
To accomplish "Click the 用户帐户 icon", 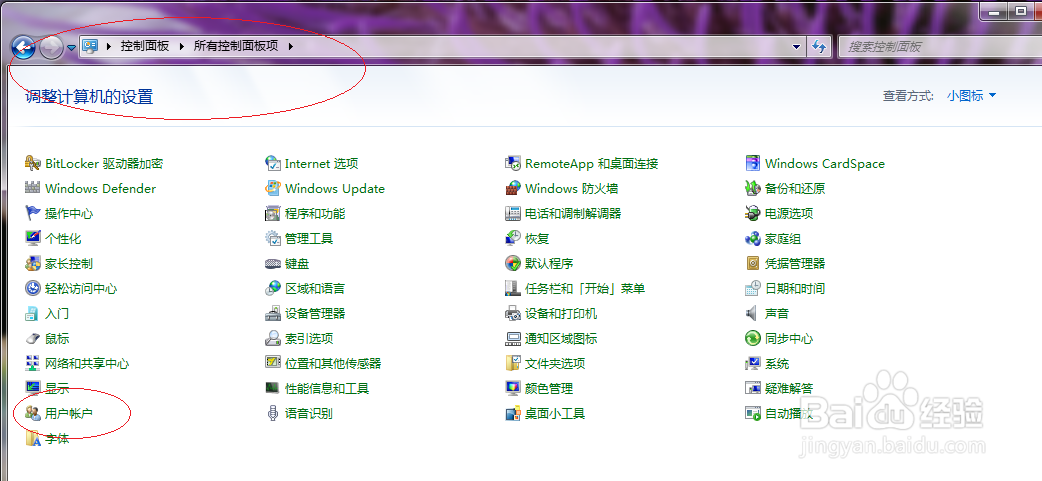I will [x=33, y=413].
